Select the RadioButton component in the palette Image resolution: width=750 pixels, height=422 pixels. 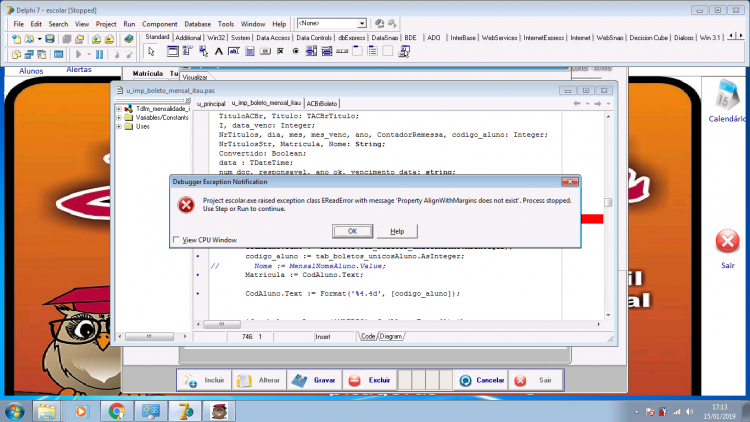296,51
